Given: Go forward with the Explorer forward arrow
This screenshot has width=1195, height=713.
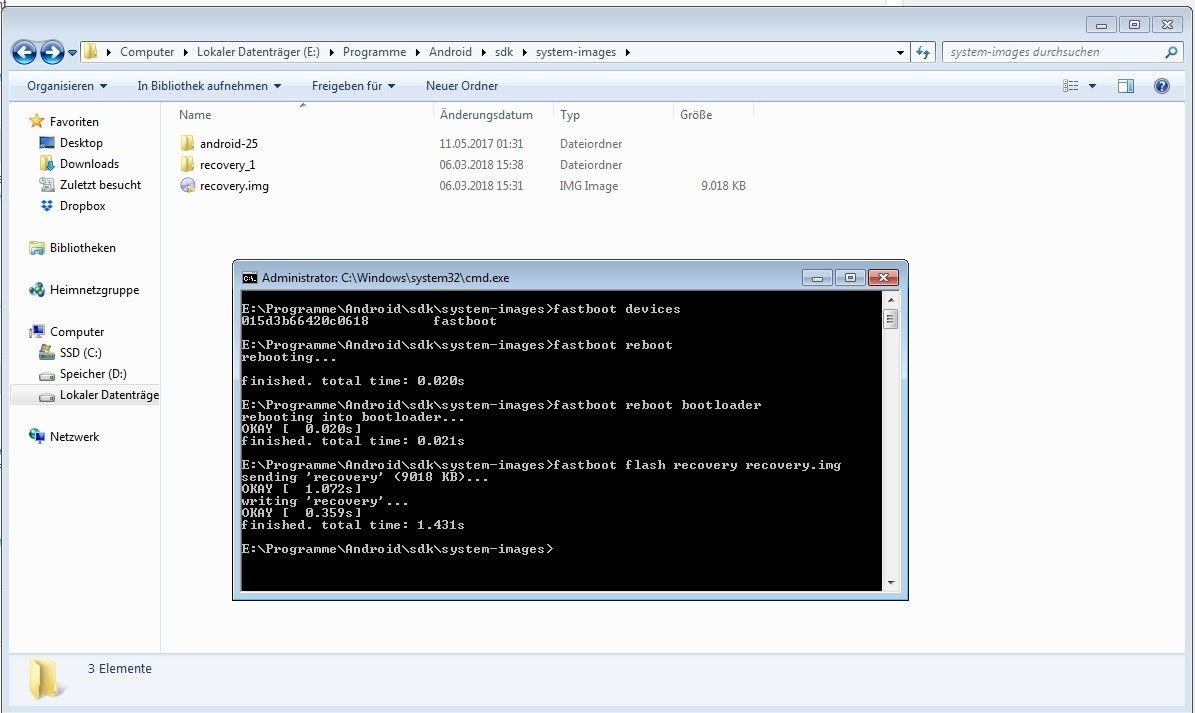Looking at the screenshot, I should 52,52.
